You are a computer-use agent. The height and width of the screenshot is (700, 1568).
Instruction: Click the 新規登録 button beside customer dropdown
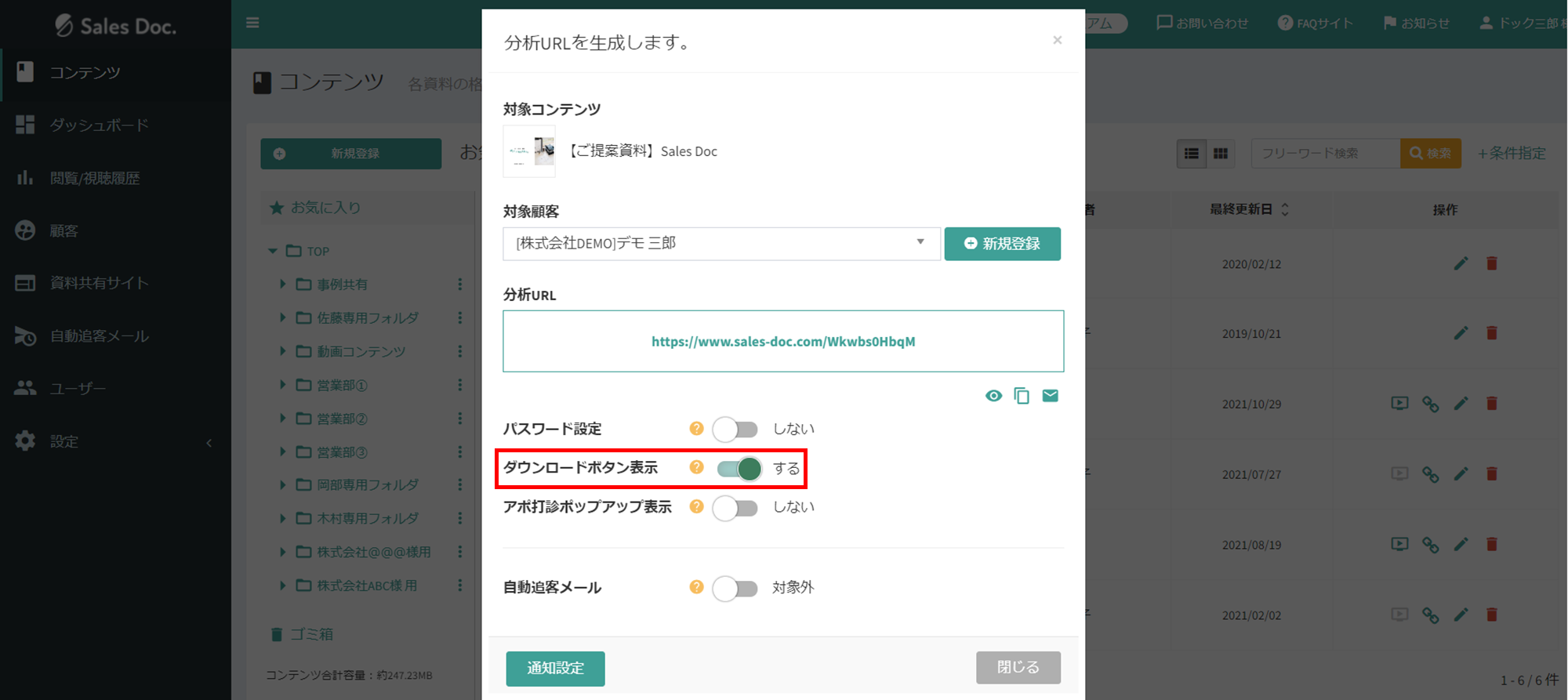point(1003,244)
